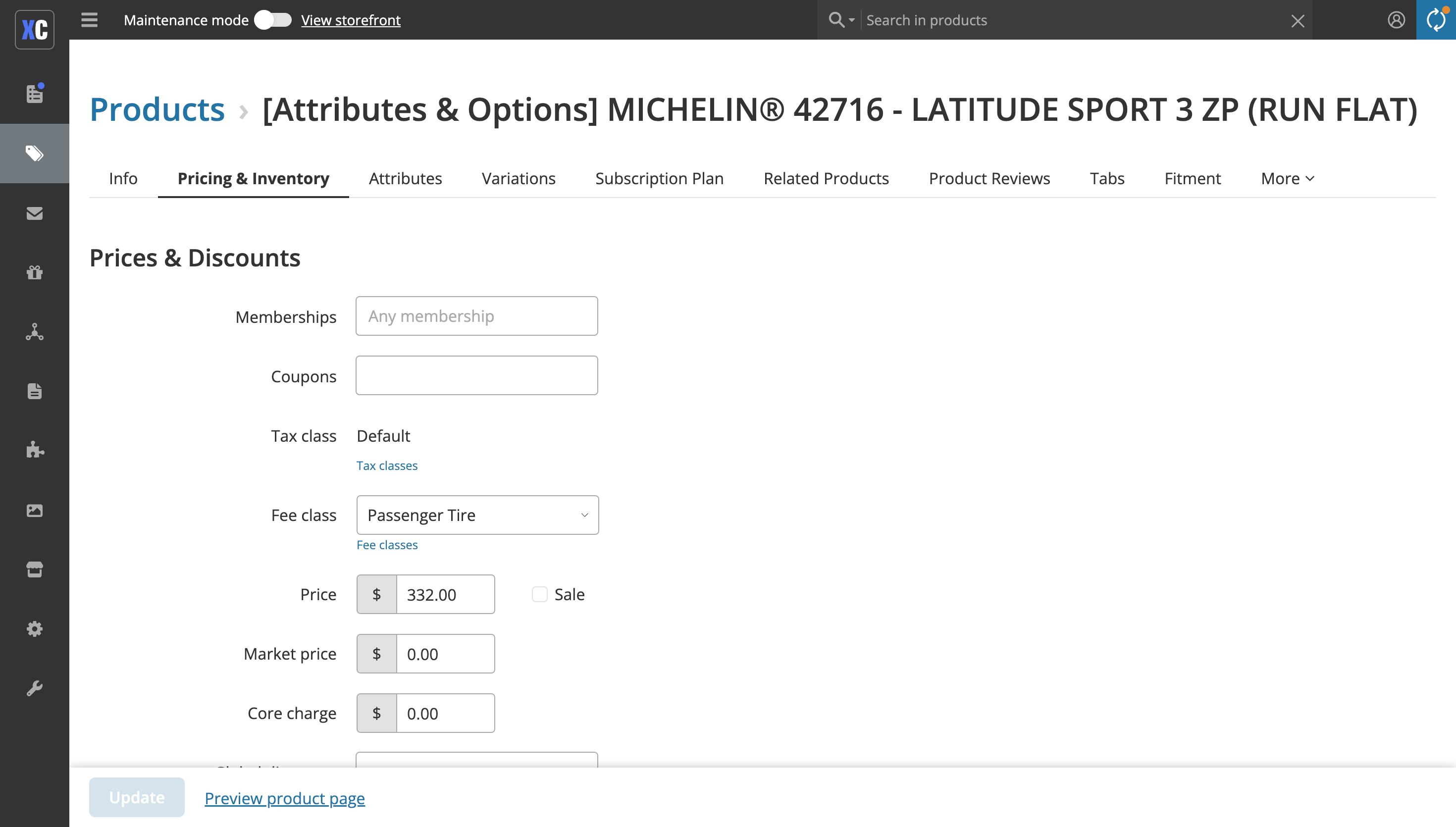Open the orders list sidebar icon
1456x827 pixels.
tap(35, 94)
